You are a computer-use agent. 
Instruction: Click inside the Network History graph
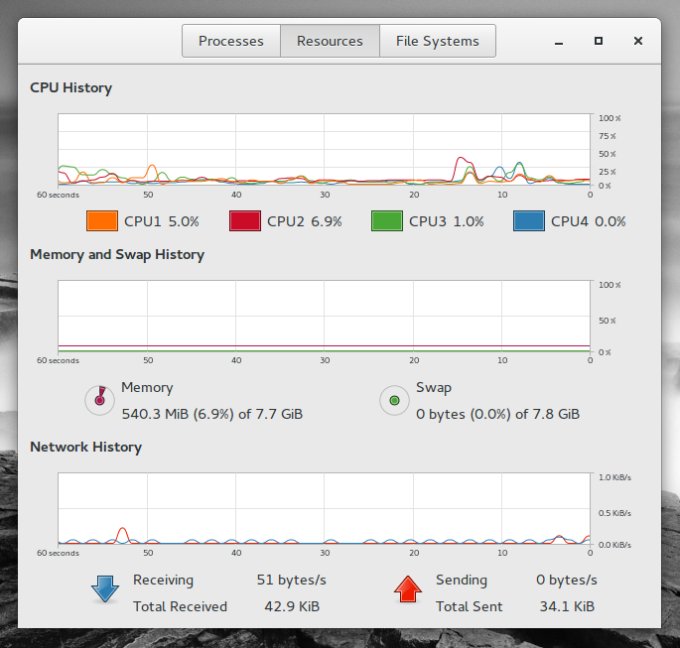pyautogui.click(x=324, y=508)
